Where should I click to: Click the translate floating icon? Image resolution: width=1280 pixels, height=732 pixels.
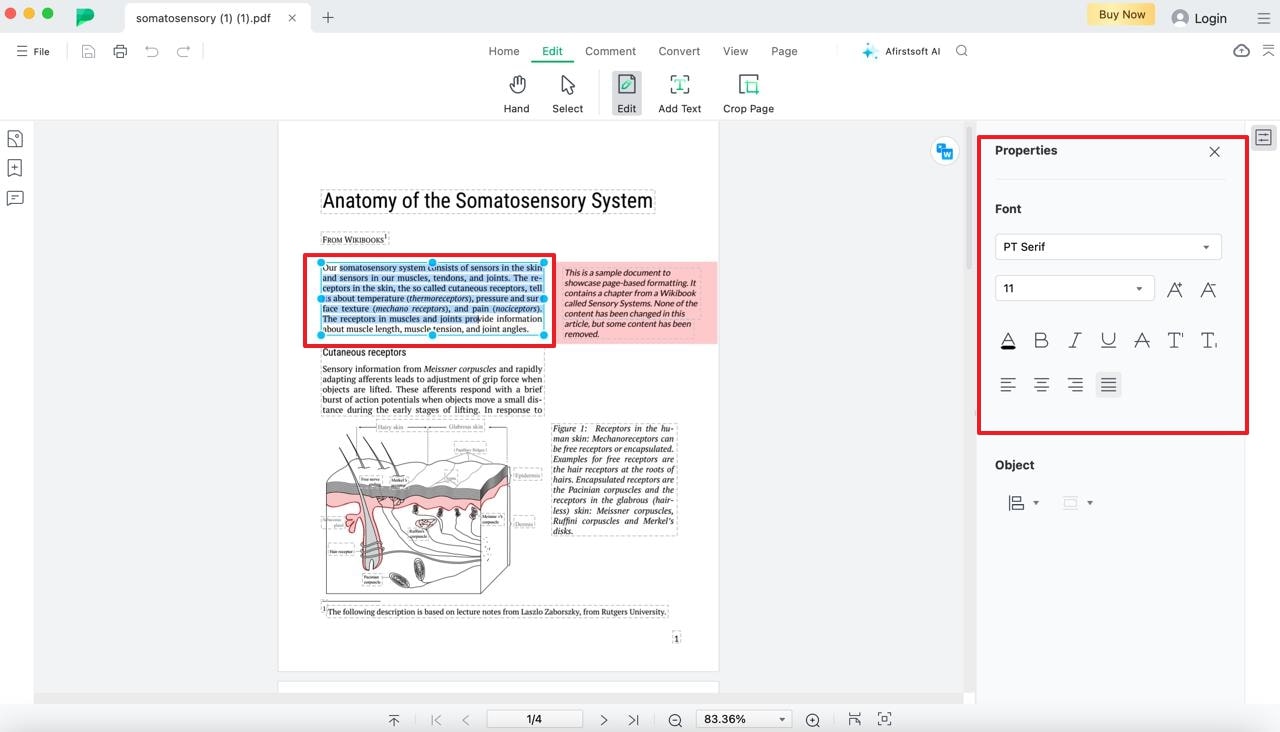coord(944,151)
